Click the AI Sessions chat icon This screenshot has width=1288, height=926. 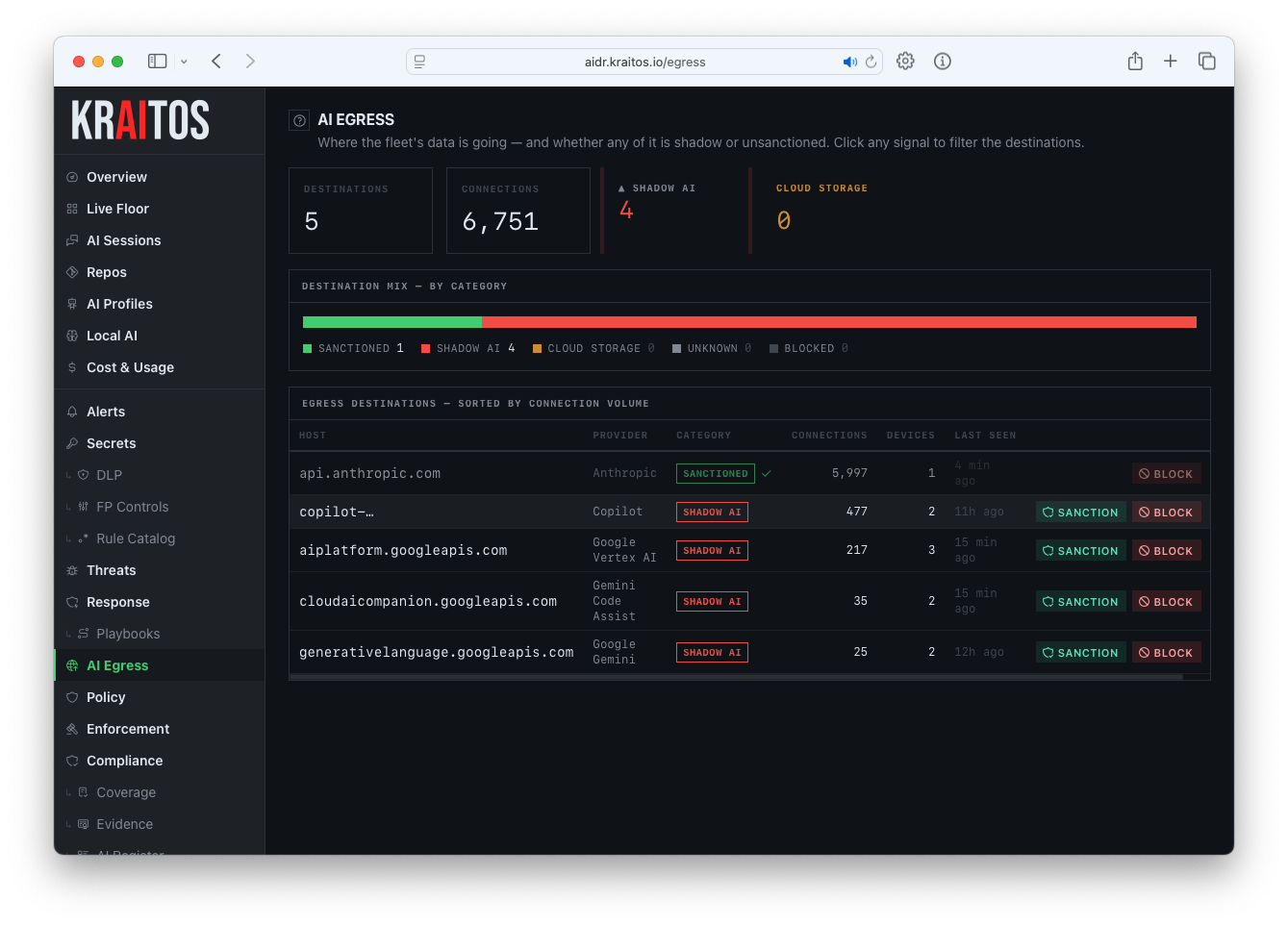tap(72, 240)
